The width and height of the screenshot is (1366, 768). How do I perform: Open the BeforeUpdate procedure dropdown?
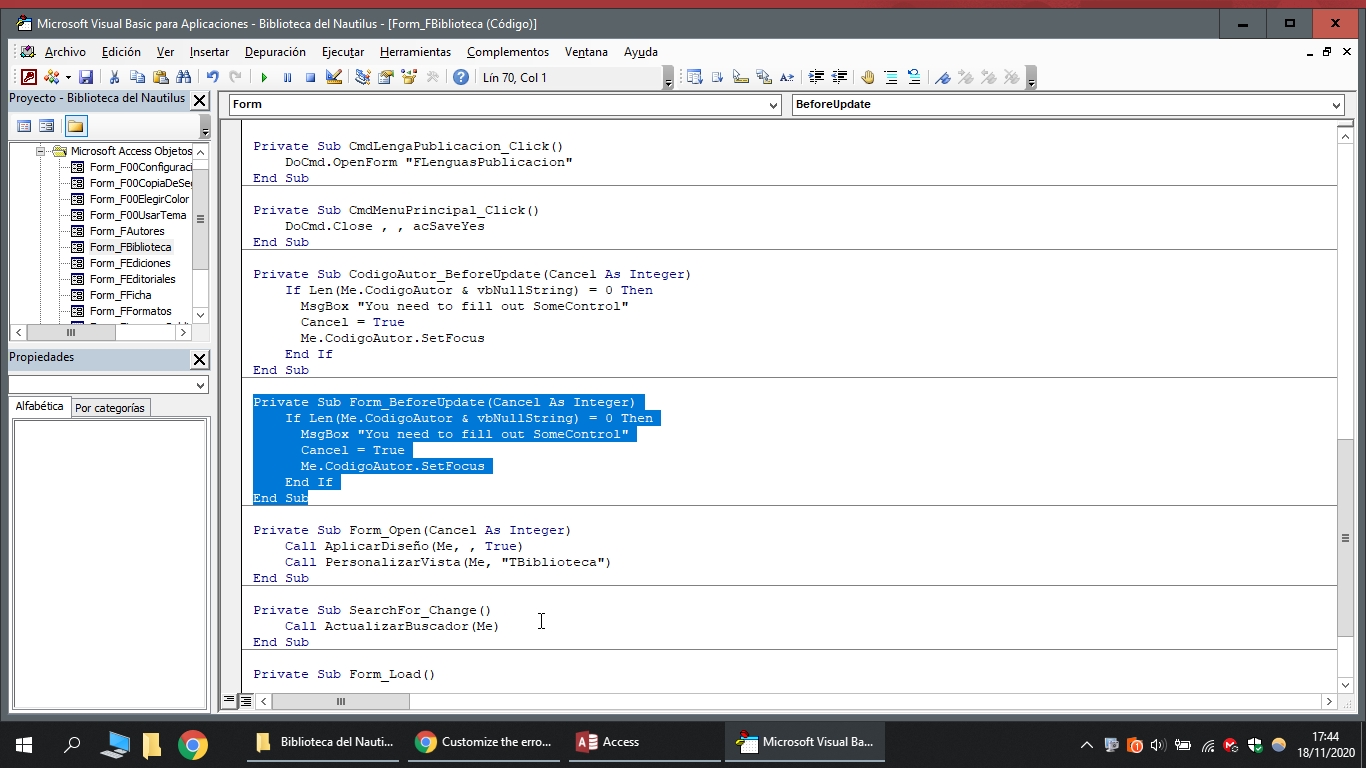click(x=1336, y=105)
